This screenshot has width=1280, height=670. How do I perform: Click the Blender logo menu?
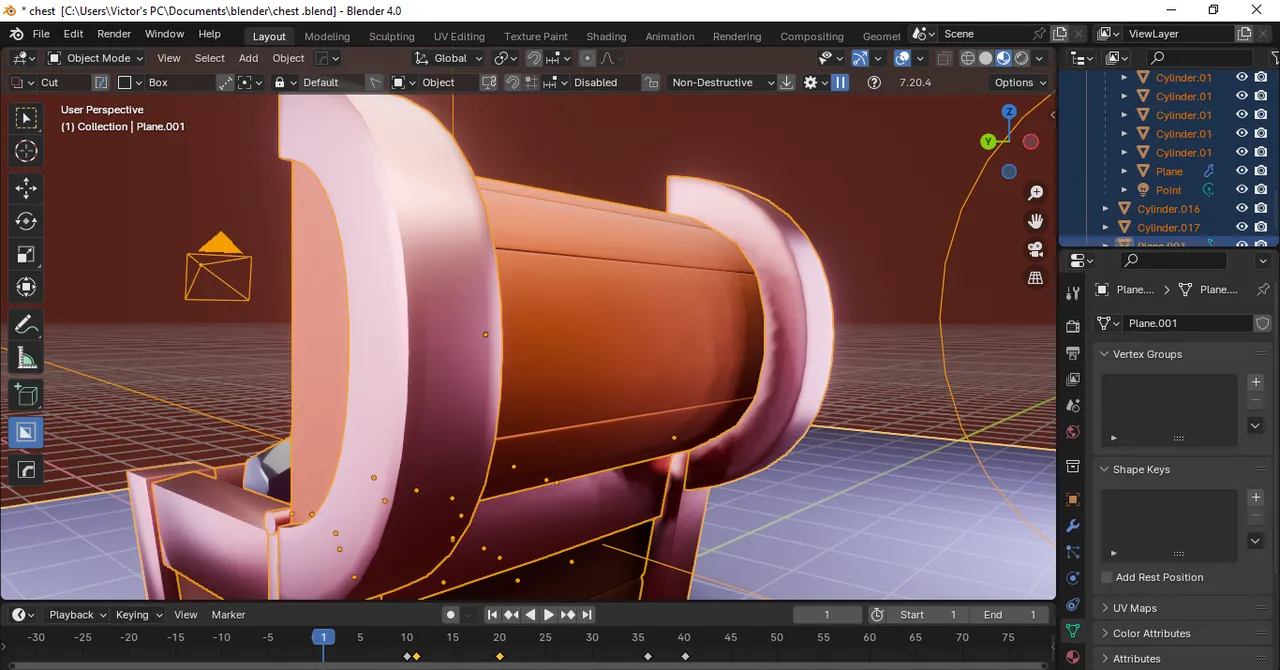(16, 34)
